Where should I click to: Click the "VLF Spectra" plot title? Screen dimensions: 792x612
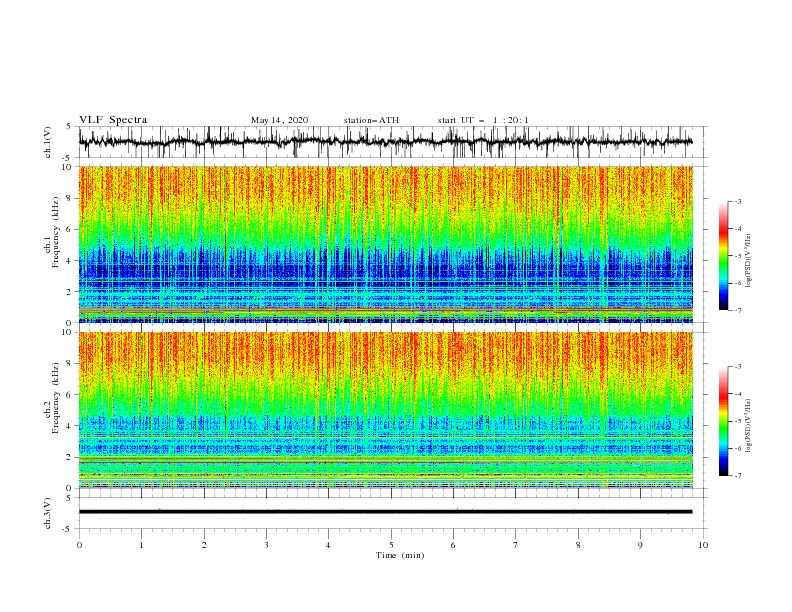[x=113, y=120]
